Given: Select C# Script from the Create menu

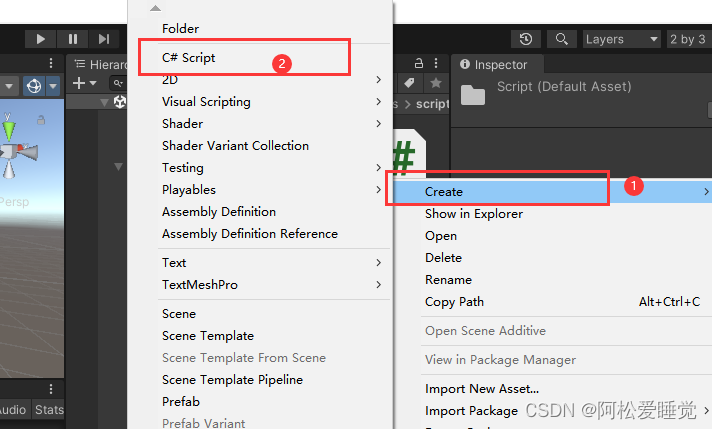Looking at the screenshot, I should pyautogui.click(x=188, y=58).
